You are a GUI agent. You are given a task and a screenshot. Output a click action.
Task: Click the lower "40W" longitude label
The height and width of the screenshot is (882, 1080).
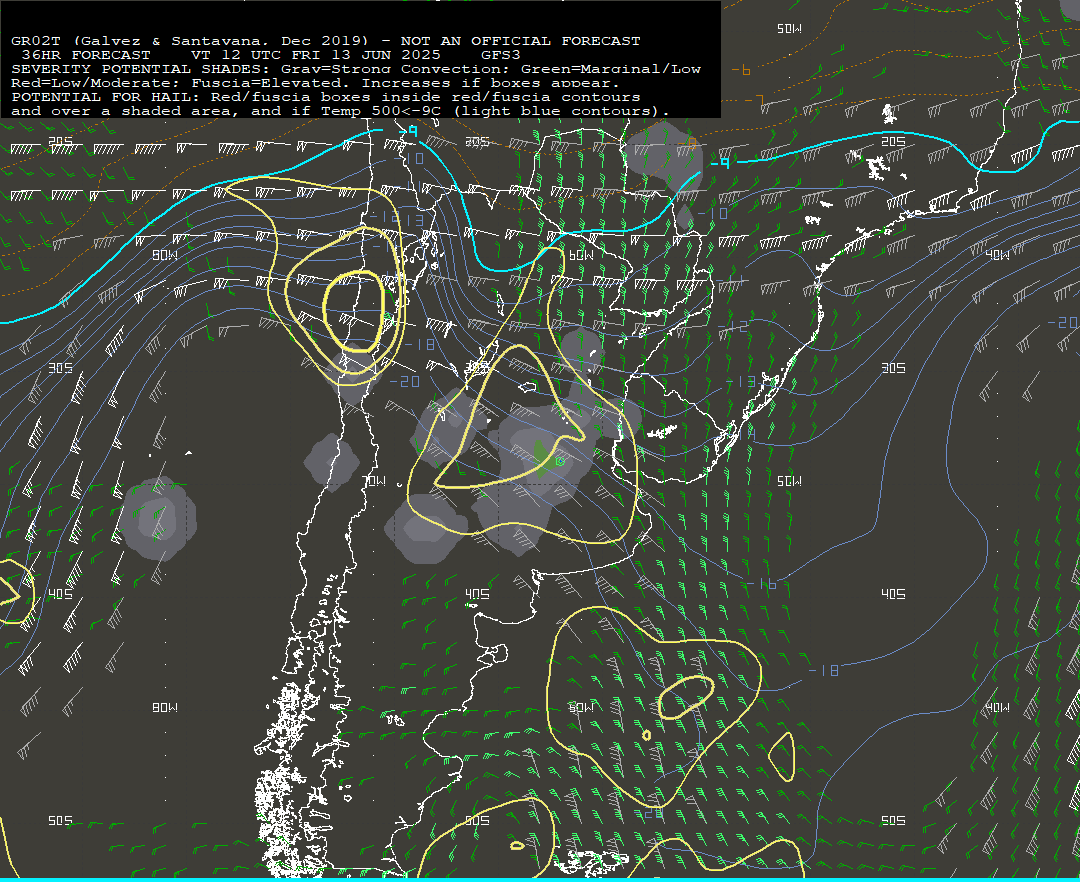pos(997,708)
